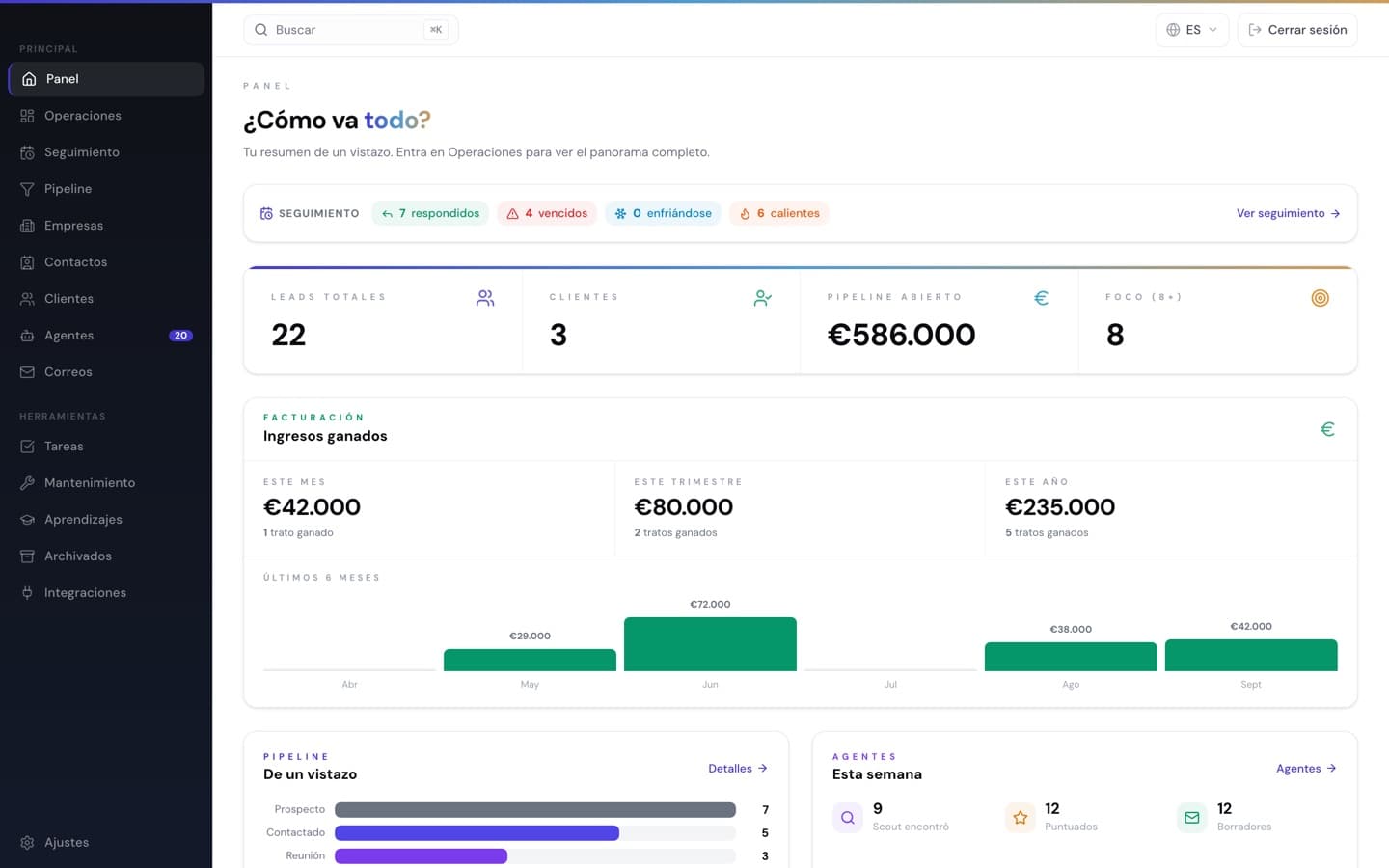Click the euro icon in Facturación header
This screenshot has width=1389, height=868.
point(1327,429)
